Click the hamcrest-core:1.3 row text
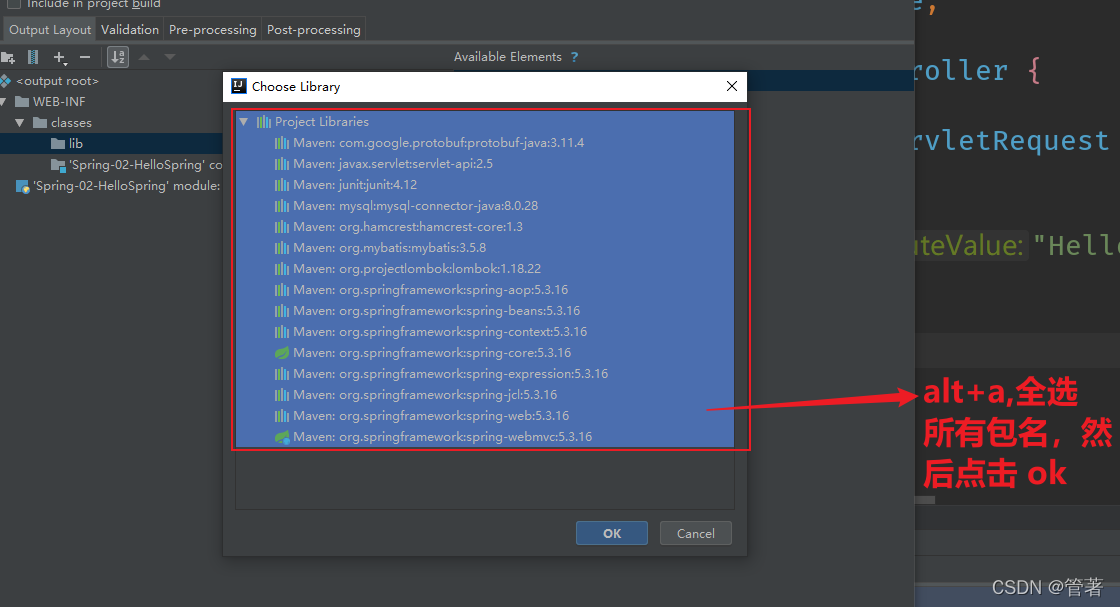Viewport: 1120px width, 607px height. pos(408,227)
